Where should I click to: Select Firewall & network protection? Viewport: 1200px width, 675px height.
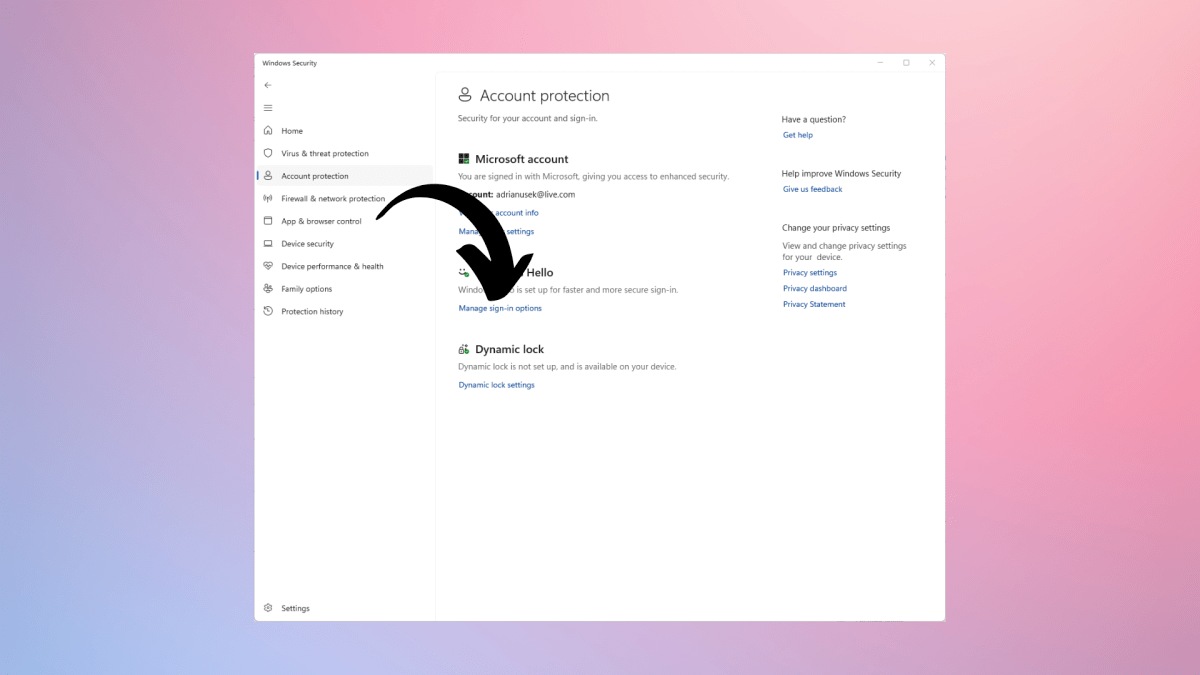(333, 198)
